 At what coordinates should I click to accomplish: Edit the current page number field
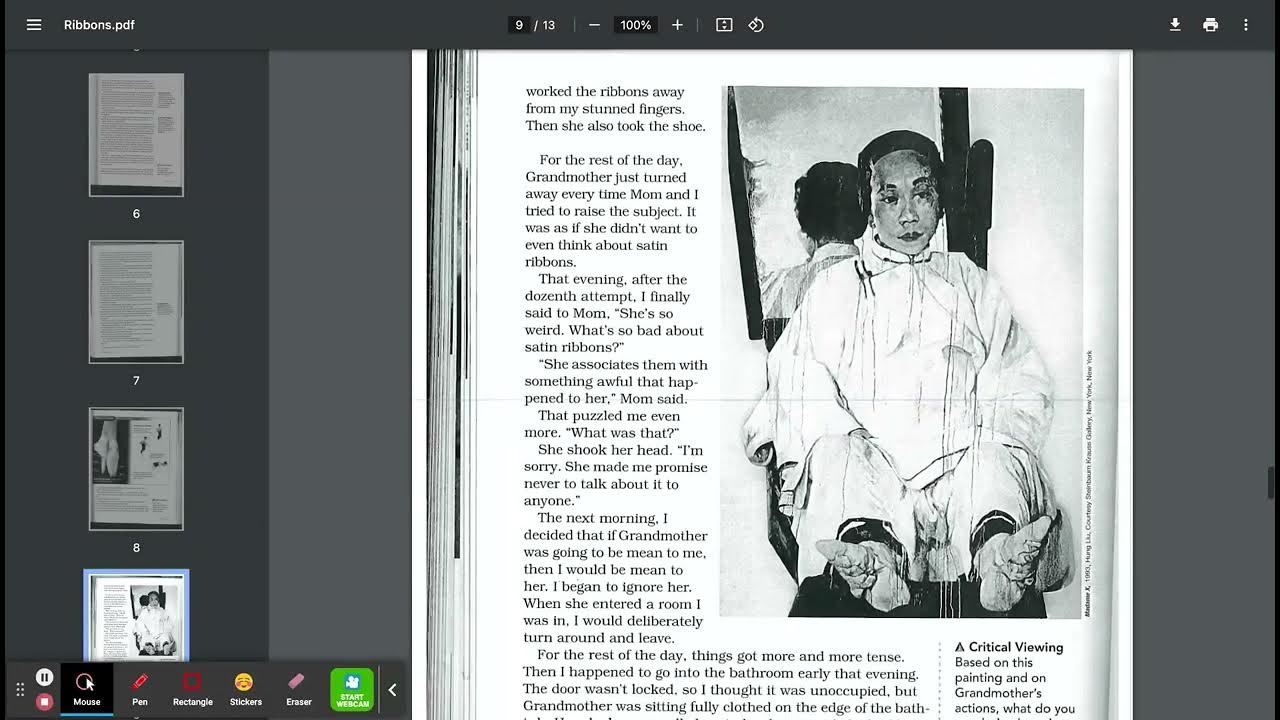tap(518, 25)
